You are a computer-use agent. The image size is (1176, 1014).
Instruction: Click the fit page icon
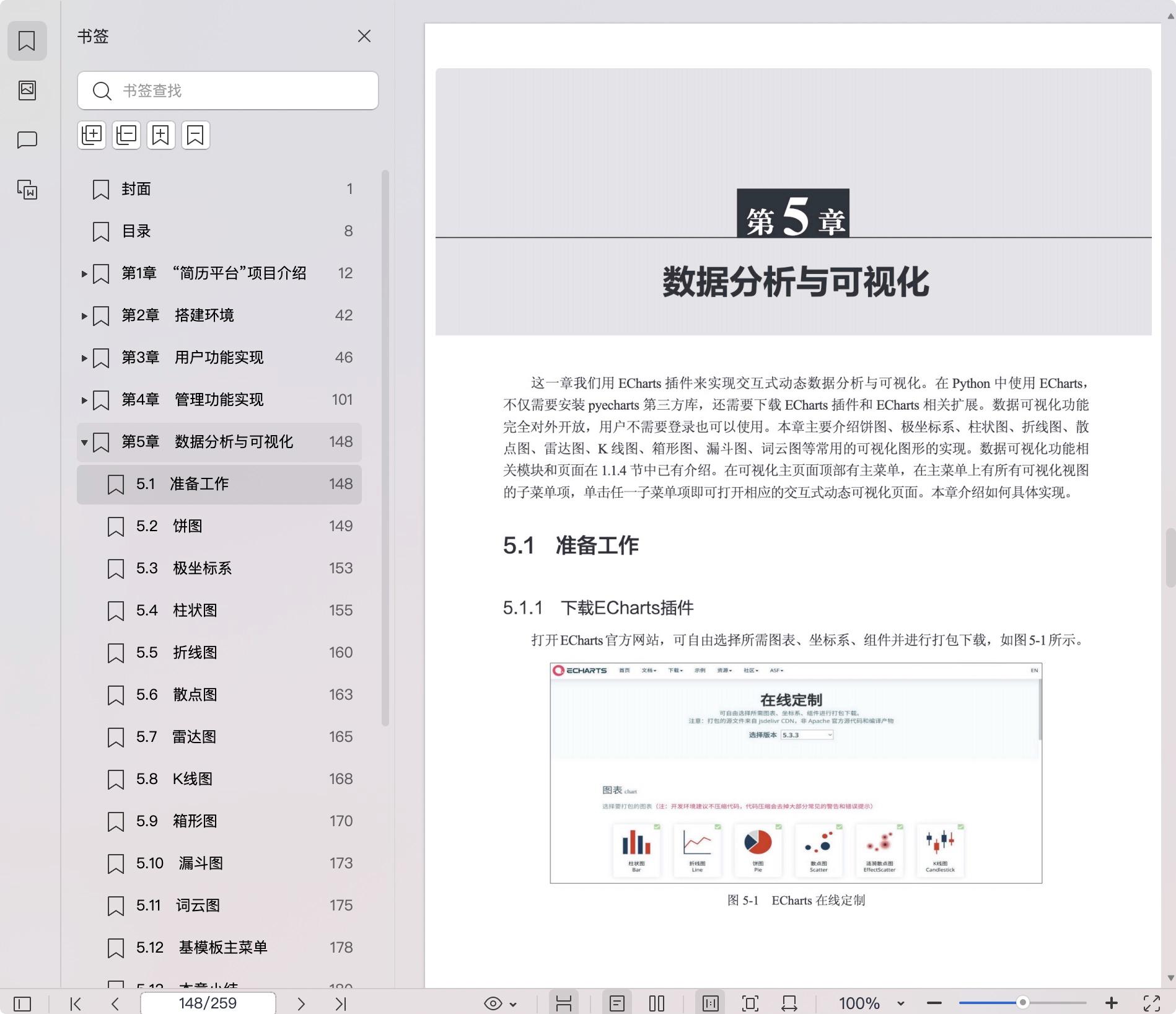(750, 1003)
